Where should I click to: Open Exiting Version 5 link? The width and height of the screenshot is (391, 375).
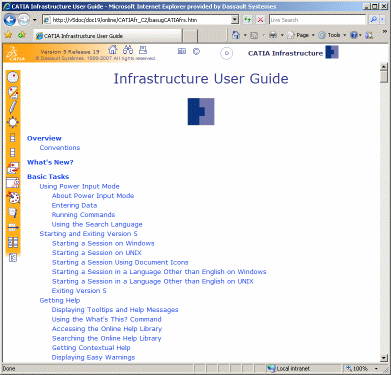coord(79,291)
